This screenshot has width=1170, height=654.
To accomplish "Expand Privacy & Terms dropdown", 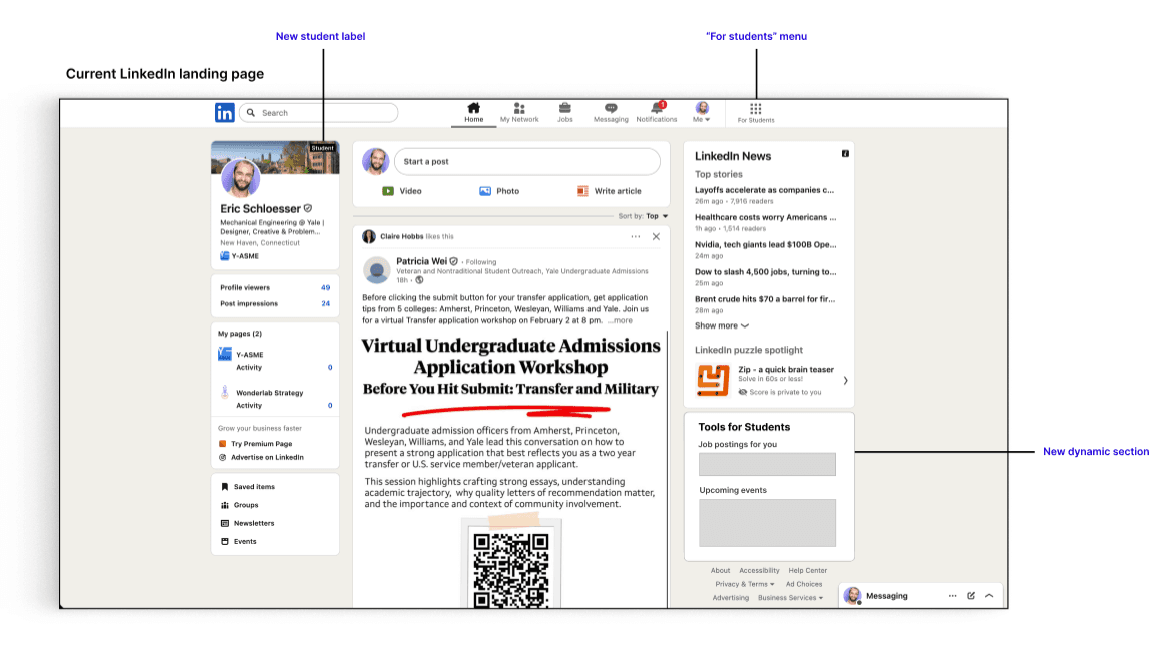I will [745, 584].
